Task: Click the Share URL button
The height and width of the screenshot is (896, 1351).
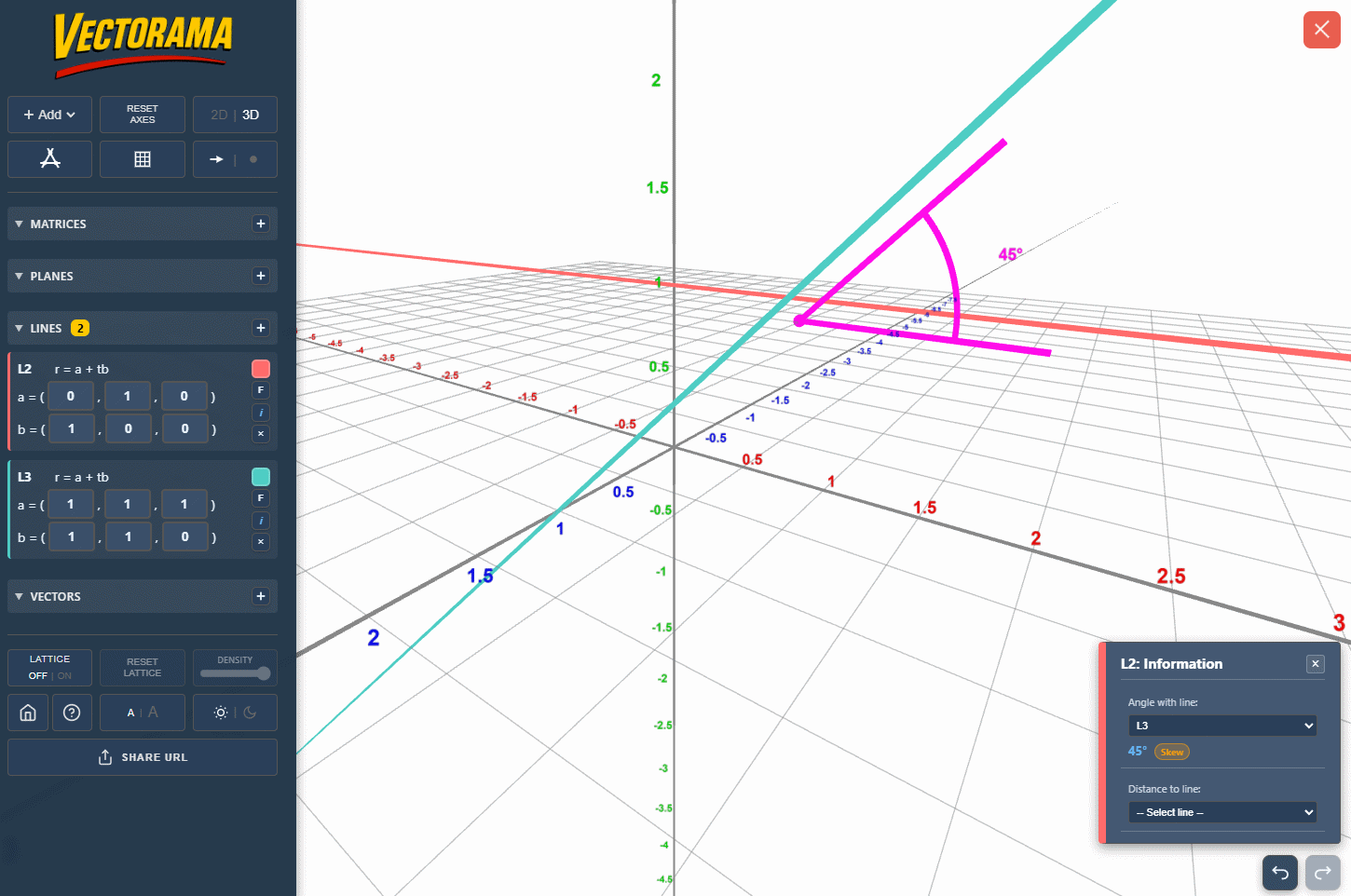Action: [143, 757]
